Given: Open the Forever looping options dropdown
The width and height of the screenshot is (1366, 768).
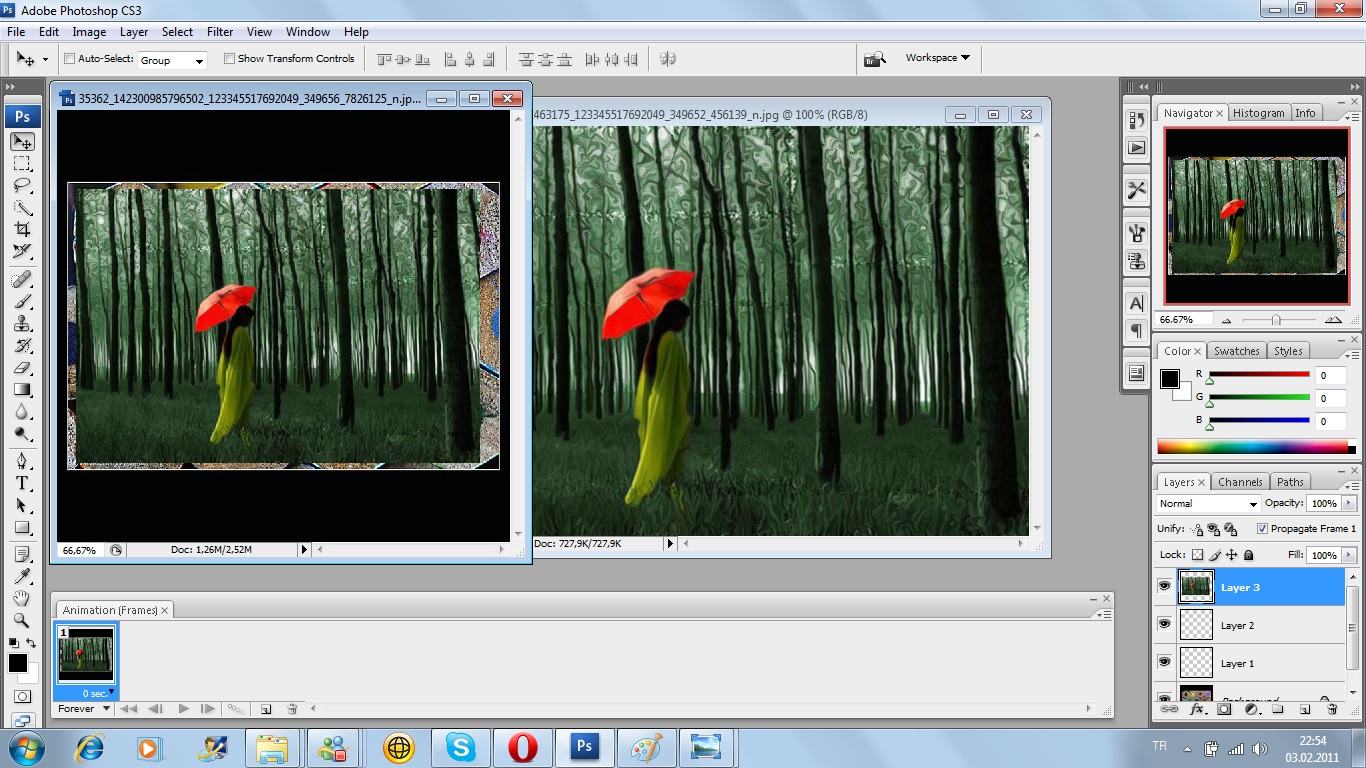Looking at the screenshot, I should point(84,709).
